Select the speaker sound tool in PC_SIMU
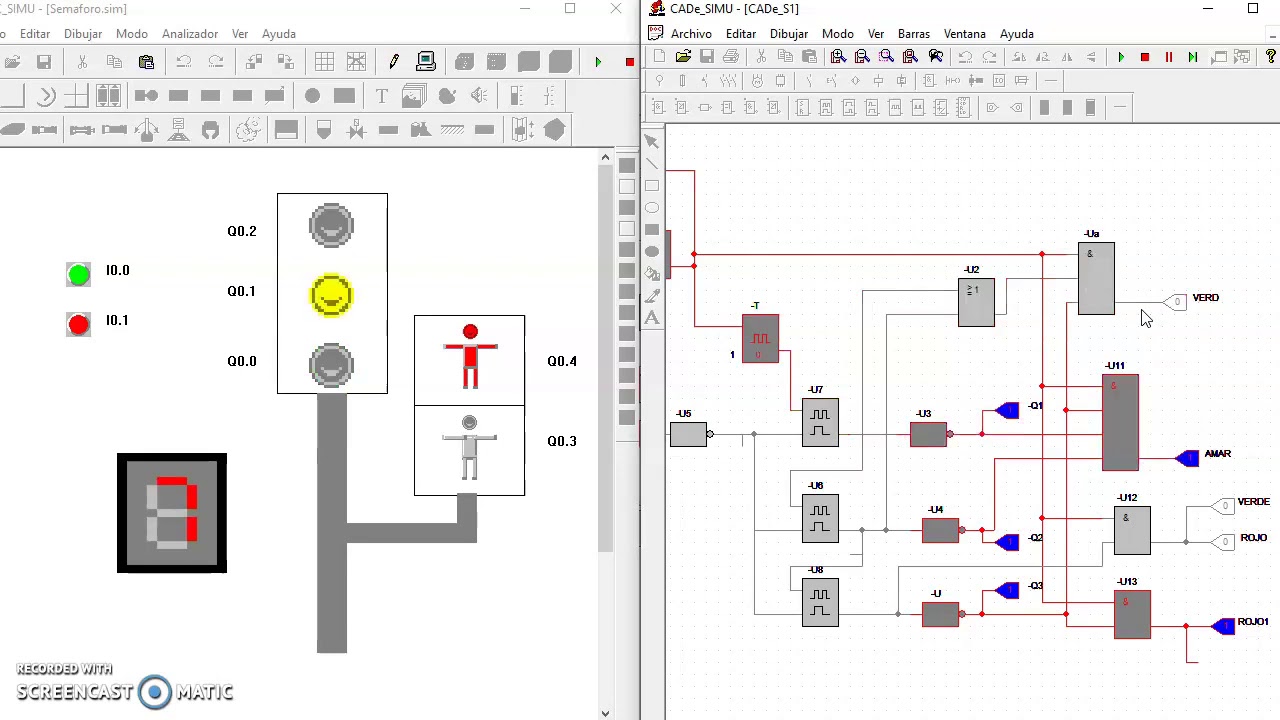This screenshot has height=720, width=1280. 479,96
